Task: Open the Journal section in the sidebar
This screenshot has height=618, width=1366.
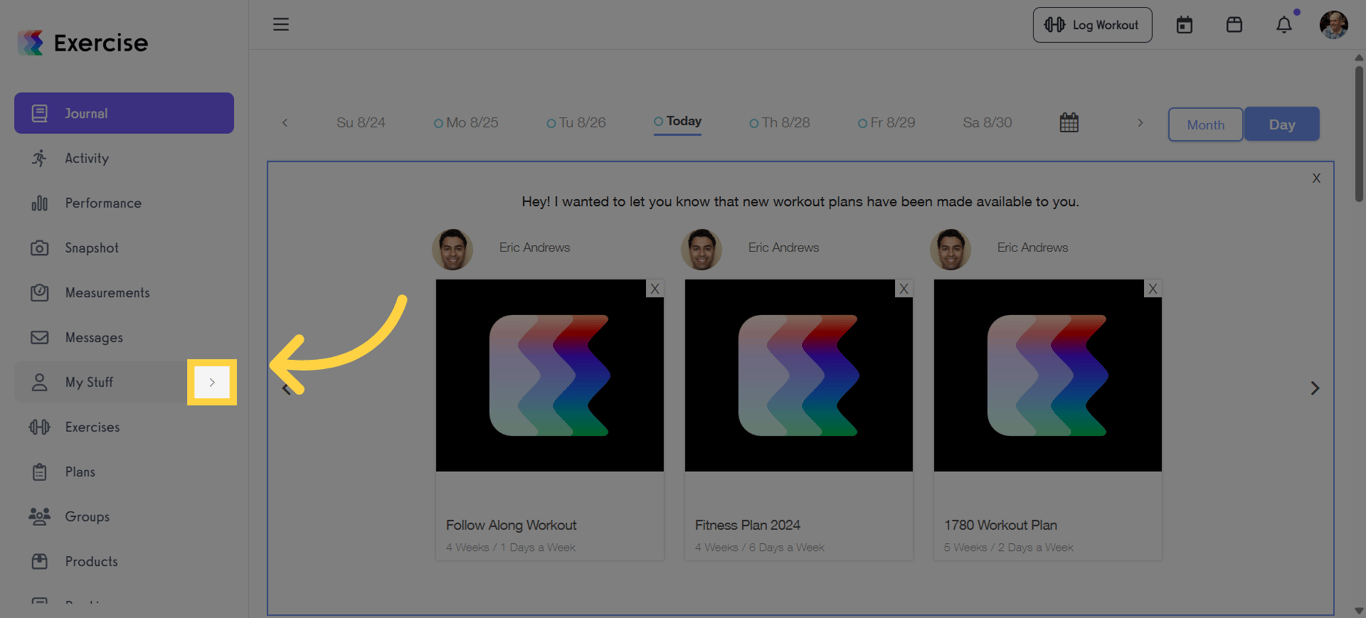Action: click(87, 113)
